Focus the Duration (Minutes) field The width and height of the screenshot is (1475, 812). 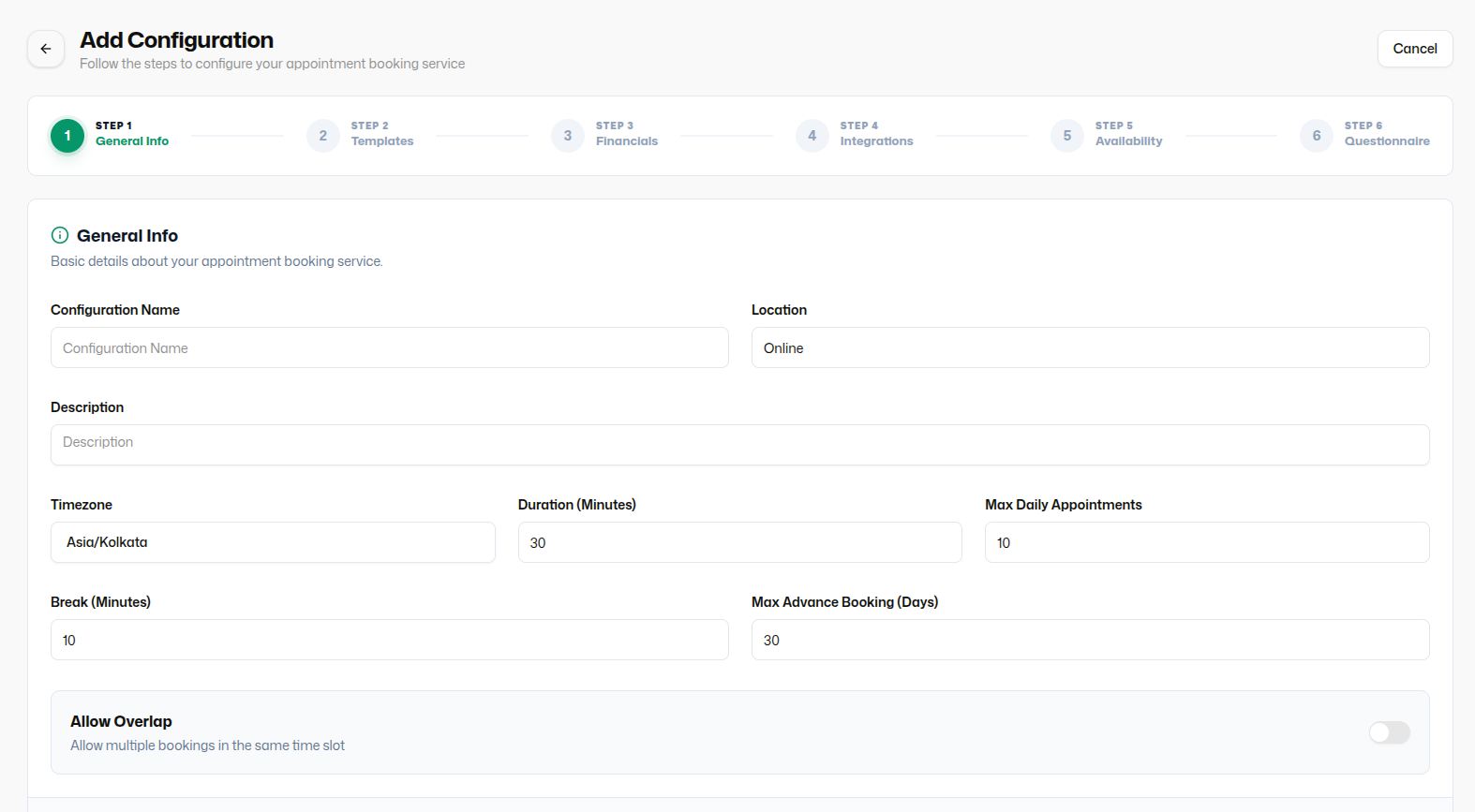(x=740, y=542)
